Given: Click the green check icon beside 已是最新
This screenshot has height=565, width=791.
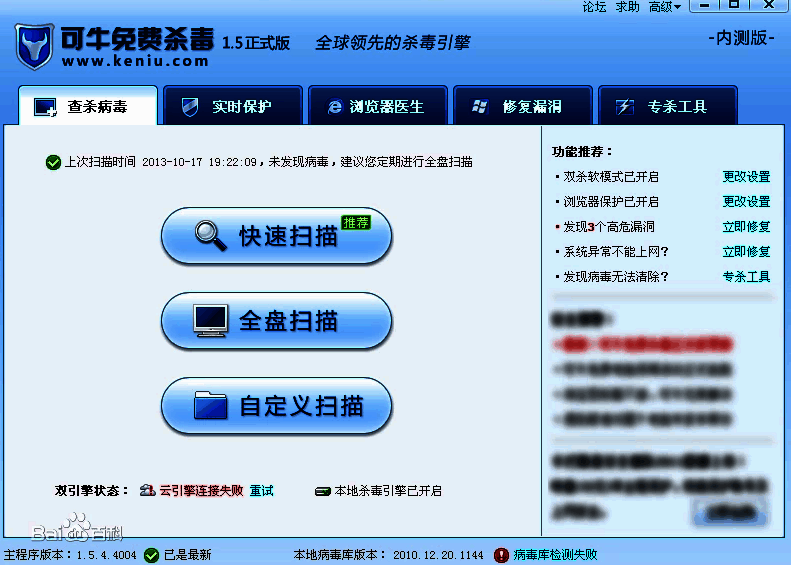Looking at the screenshot, I should click(x=151, y=555).
